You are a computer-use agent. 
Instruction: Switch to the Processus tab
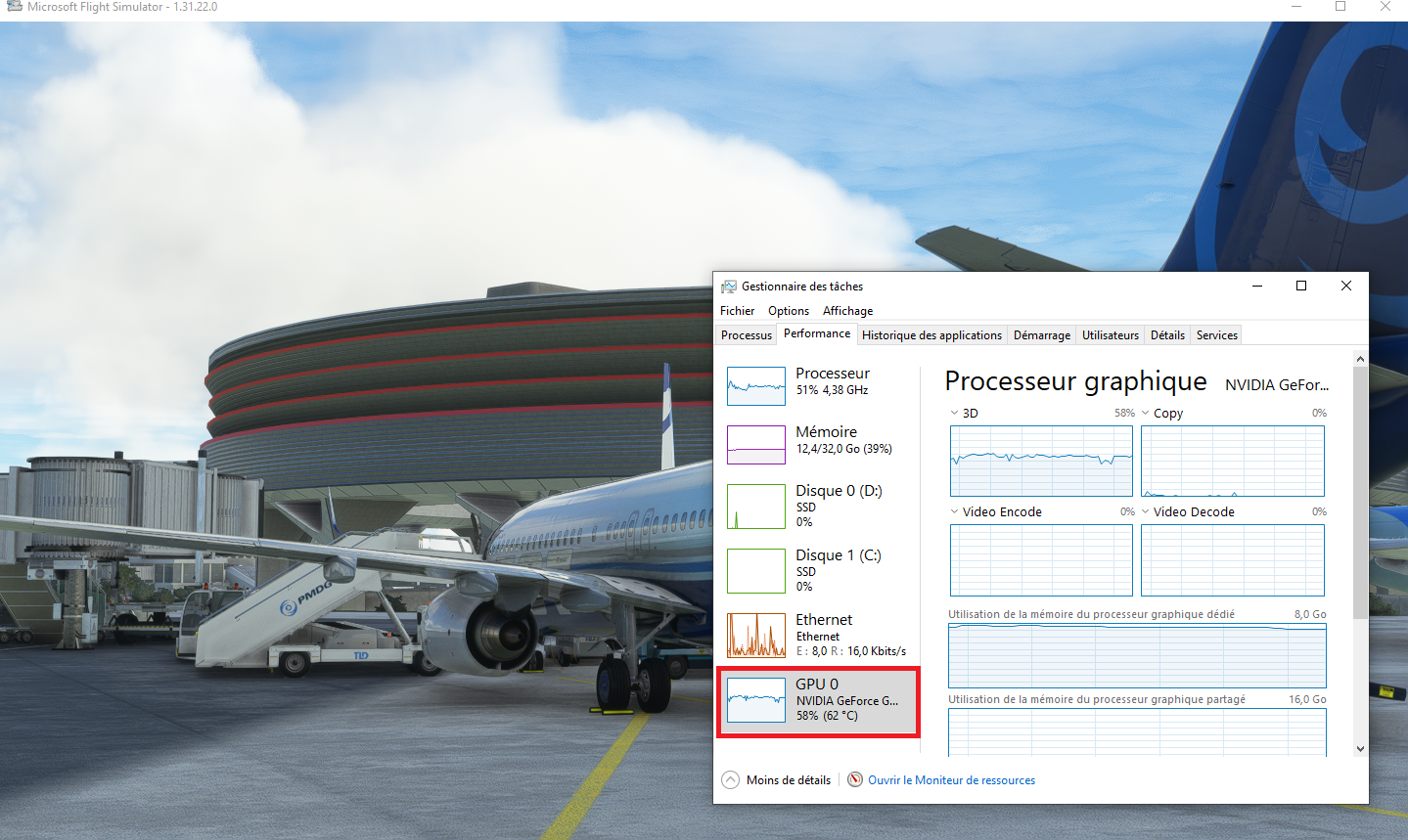747,335
